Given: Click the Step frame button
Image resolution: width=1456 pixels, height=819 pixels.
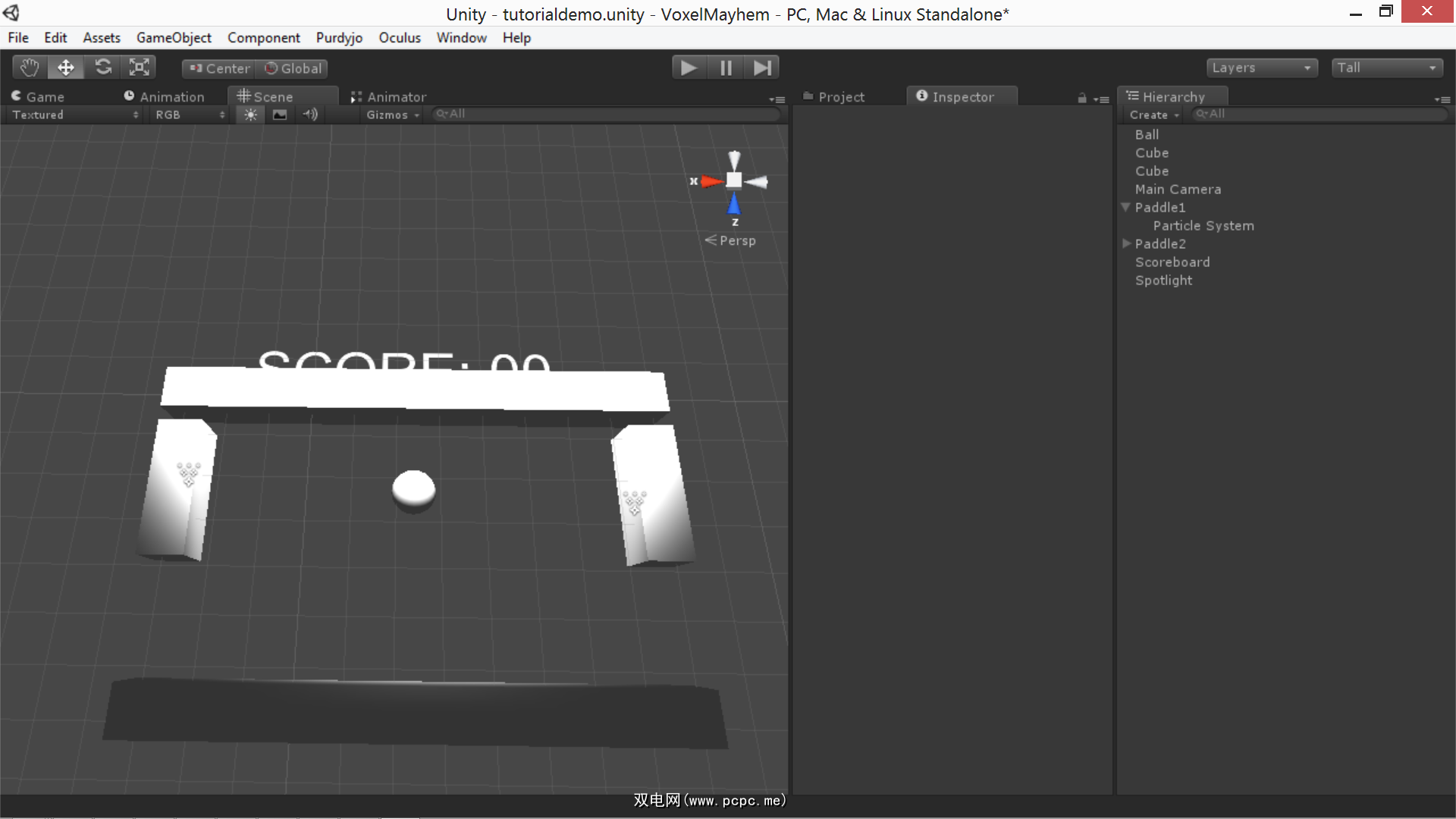Looking at the screenshot, I should (x=762, y=68).
